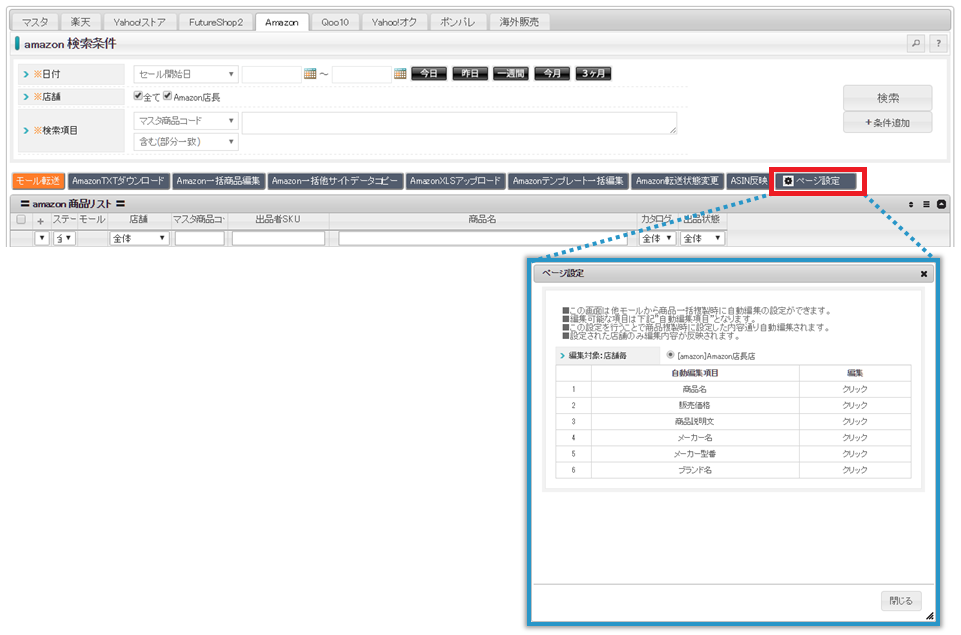
Task: Click the orange モール転送 button
Action: point(38,181)
